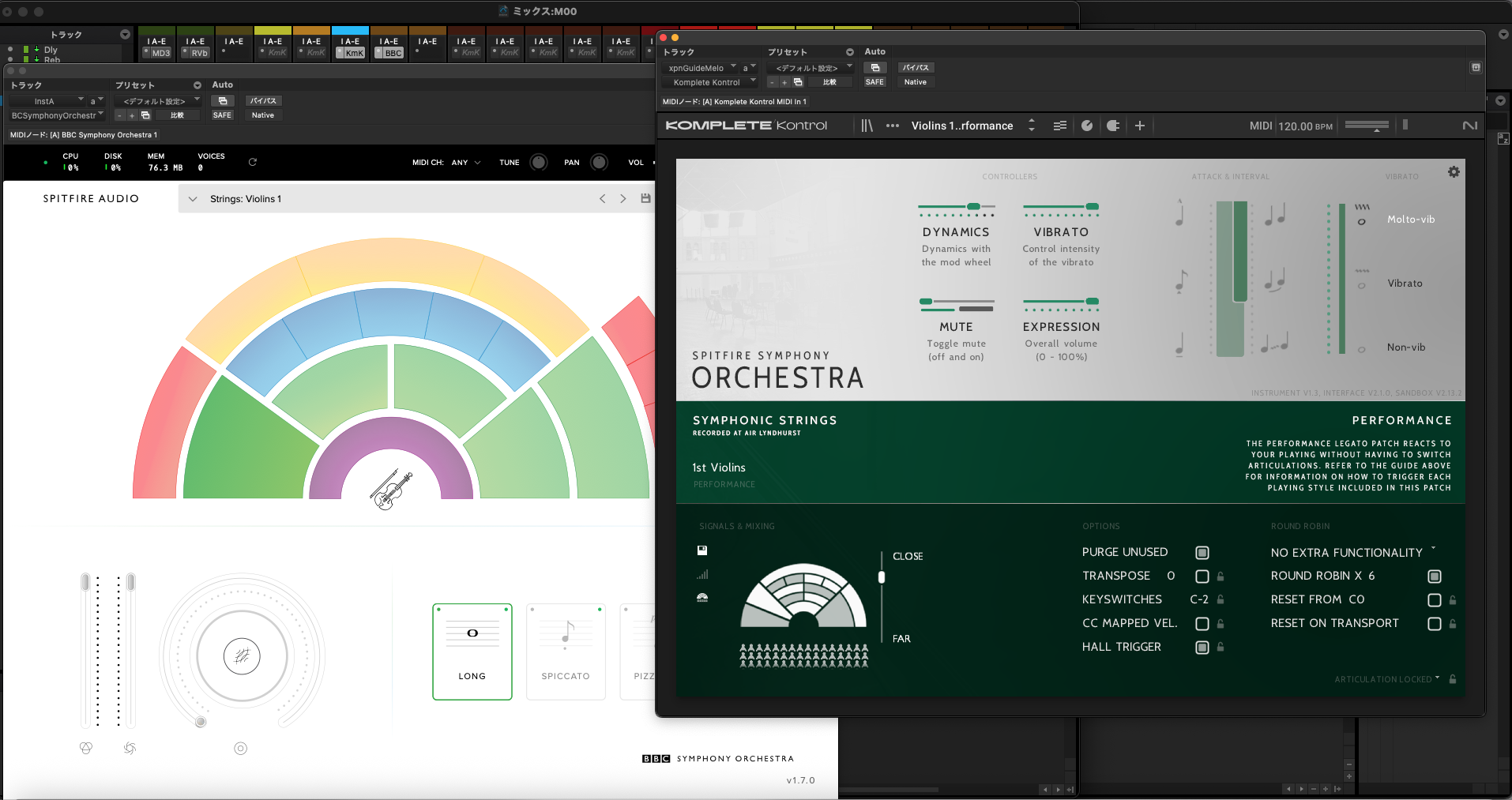
Task: Open the three-dots menu in Komplete Kontrol
Action: tap(893, 126)
